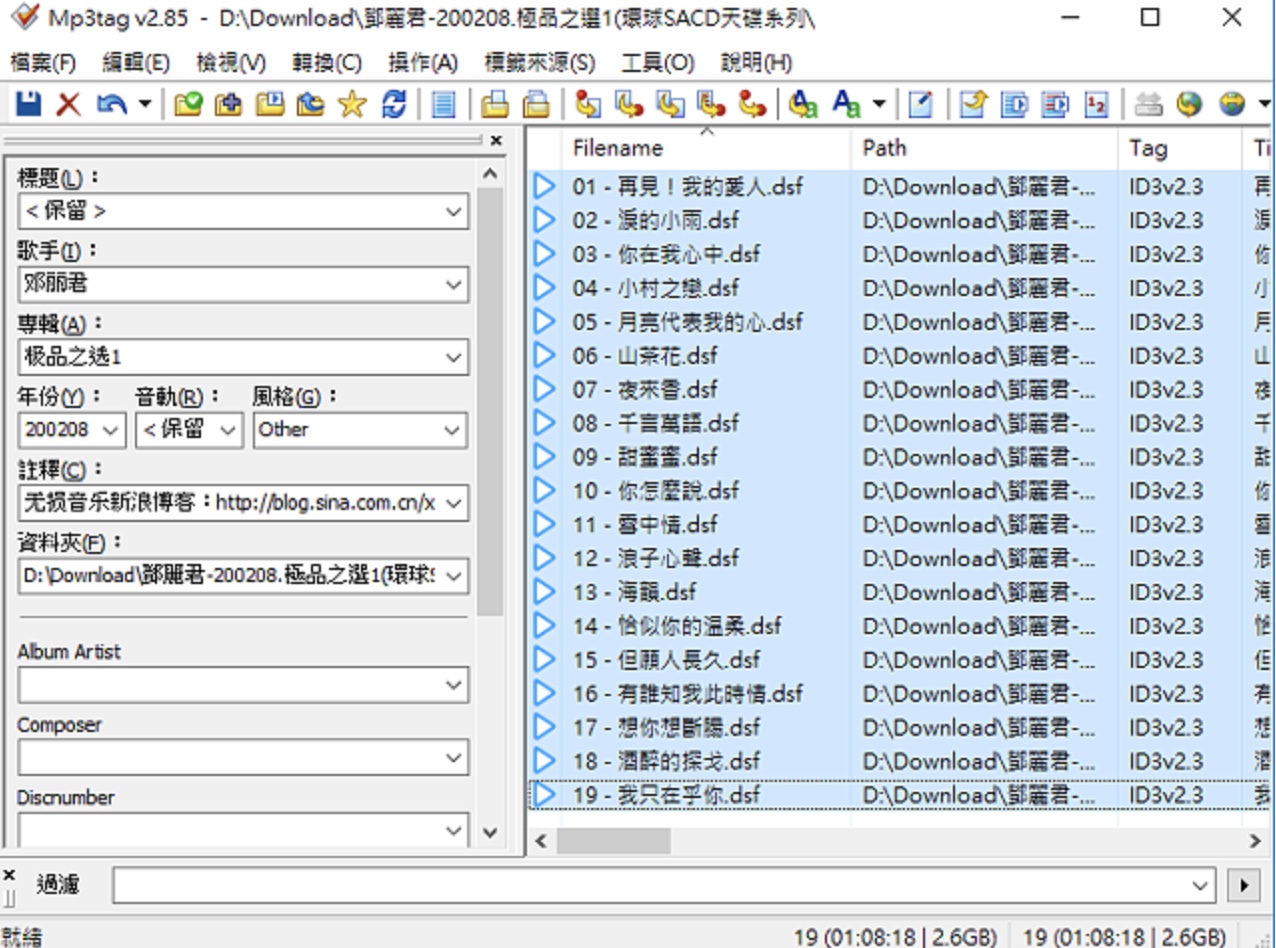This screenshot has width=1276, height=948.
Task: Select file 02 - 淚的小雨.dsf
Action: (x=655, y=221)
